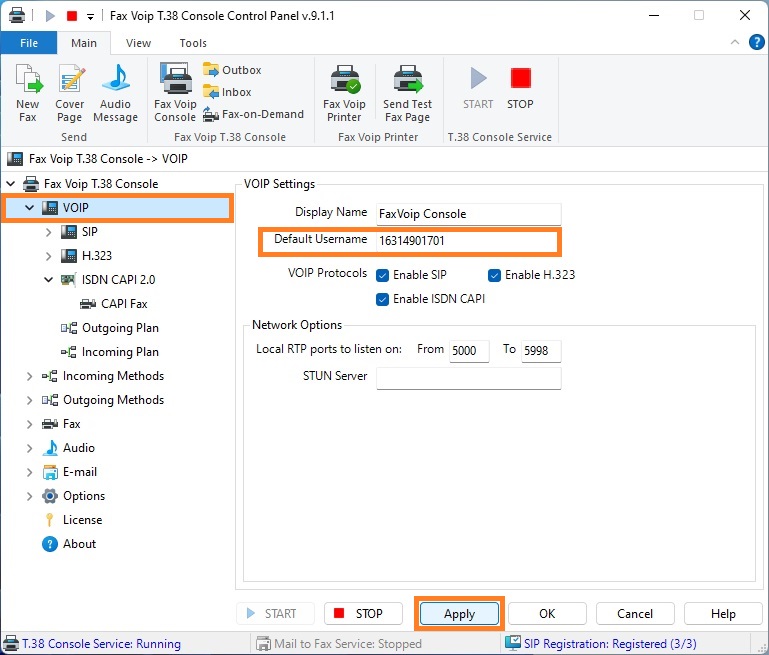
Task: Expand the Fax node chevron
Action: pyautogui.click(x=29, y=424)
